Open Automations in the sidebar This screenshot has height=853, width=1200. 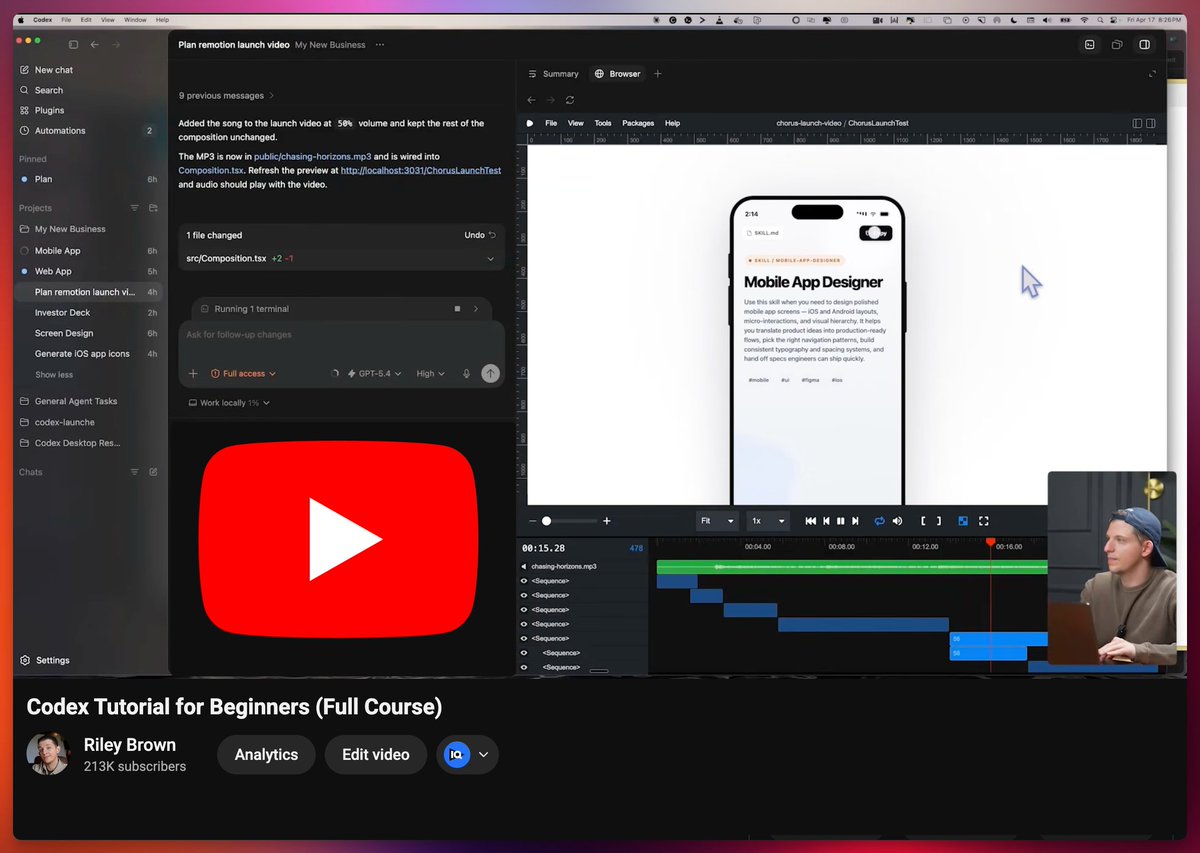coord(52,130)
